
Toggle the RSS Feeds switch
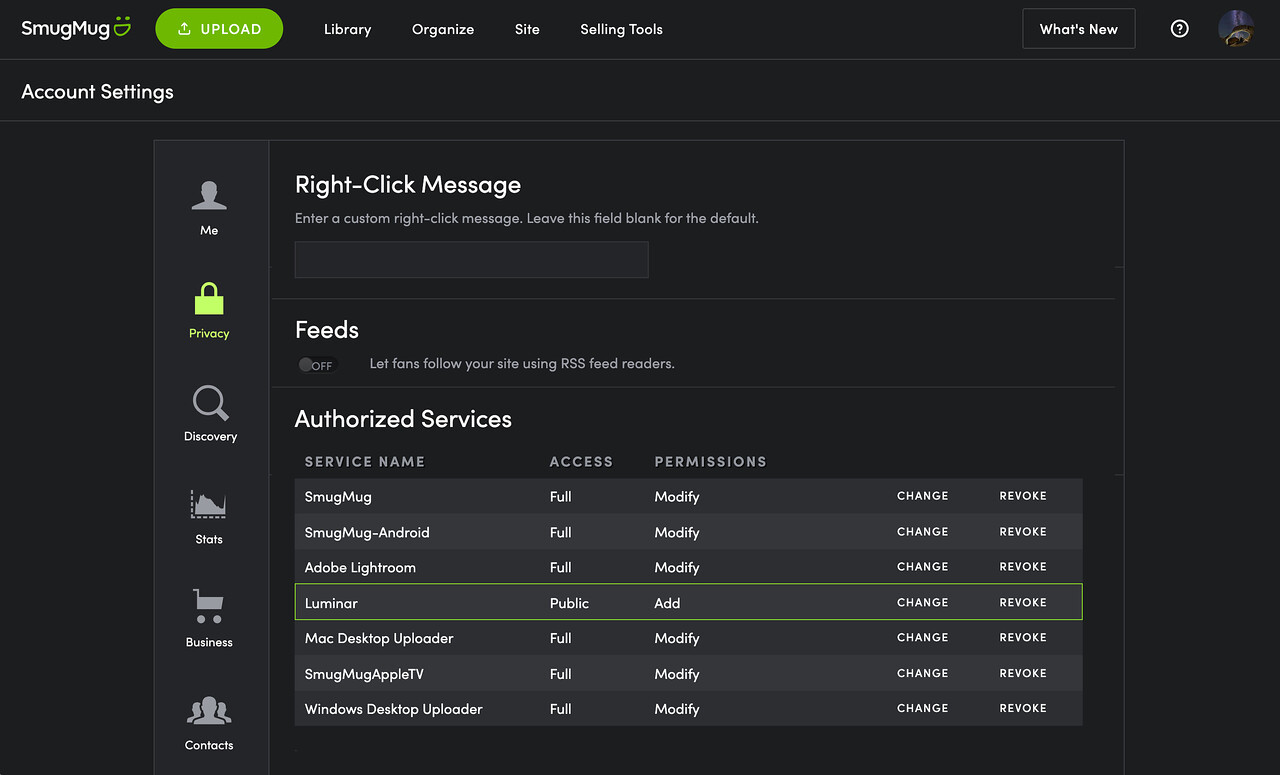click(317, 365)
